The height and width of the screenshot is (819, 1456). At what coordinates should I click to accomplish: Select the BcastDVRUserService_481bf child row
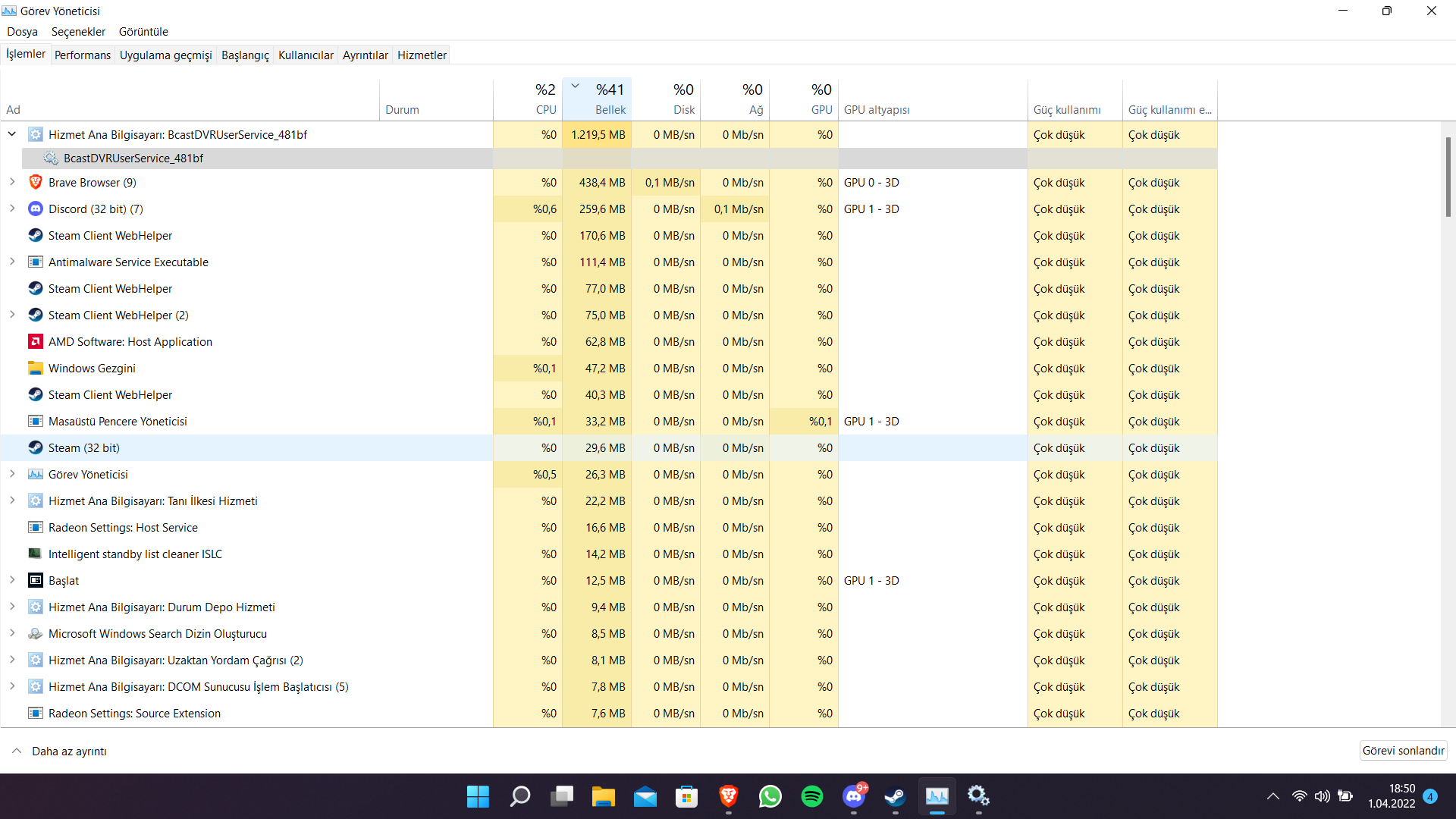pyautogui.click(x=133, y=158)
